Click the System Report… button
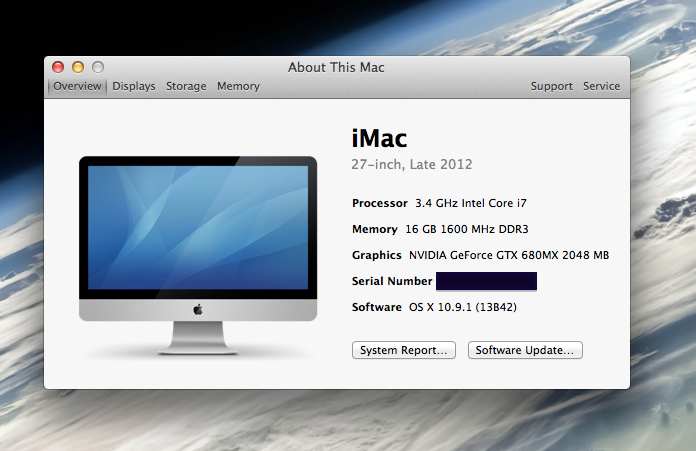The height and width of the screenshot is (451, 696). point(403,350)
